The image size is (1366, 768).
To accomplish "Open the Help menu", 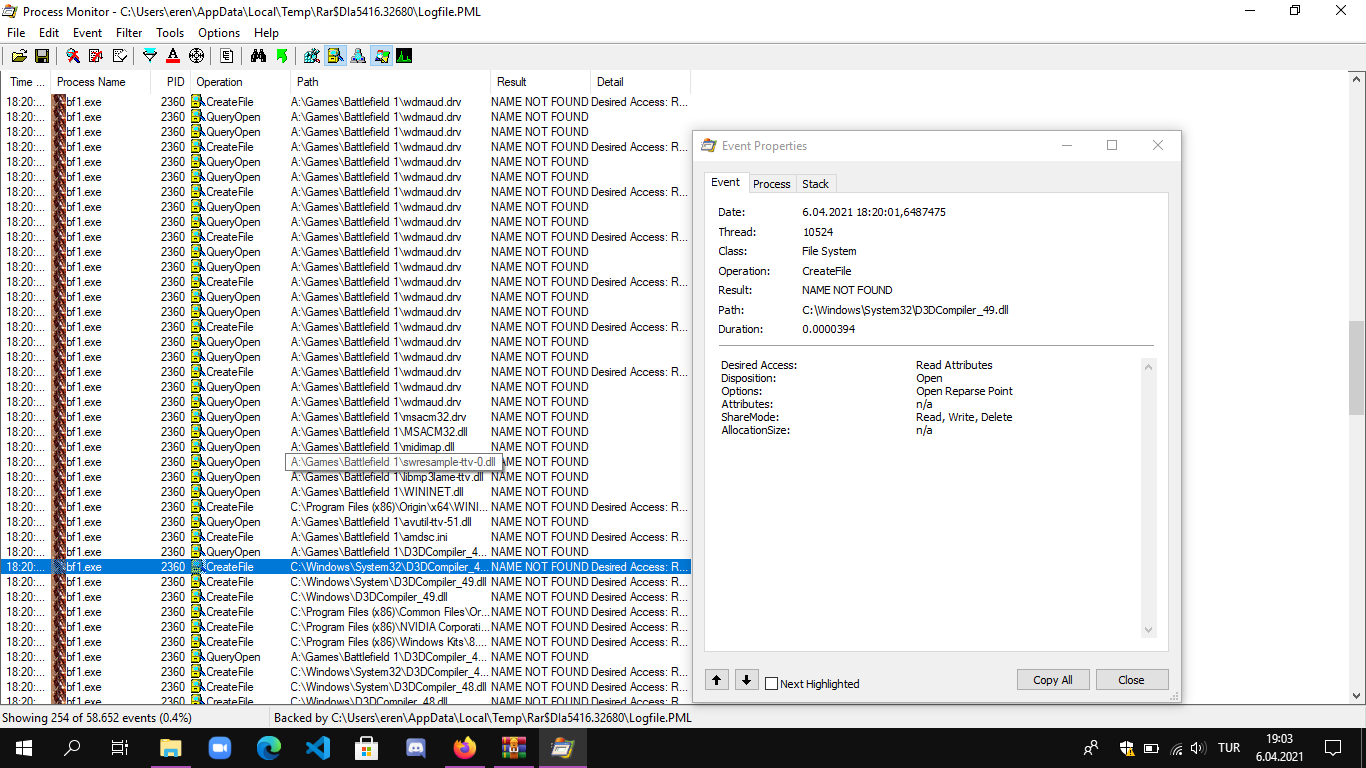I will 266,33.
